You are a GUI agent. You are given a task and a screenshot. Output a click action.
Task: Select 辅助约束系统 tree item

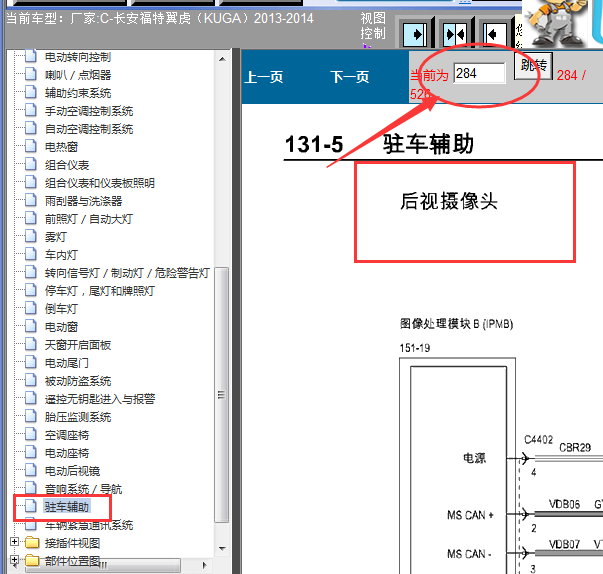pos(78,93)
